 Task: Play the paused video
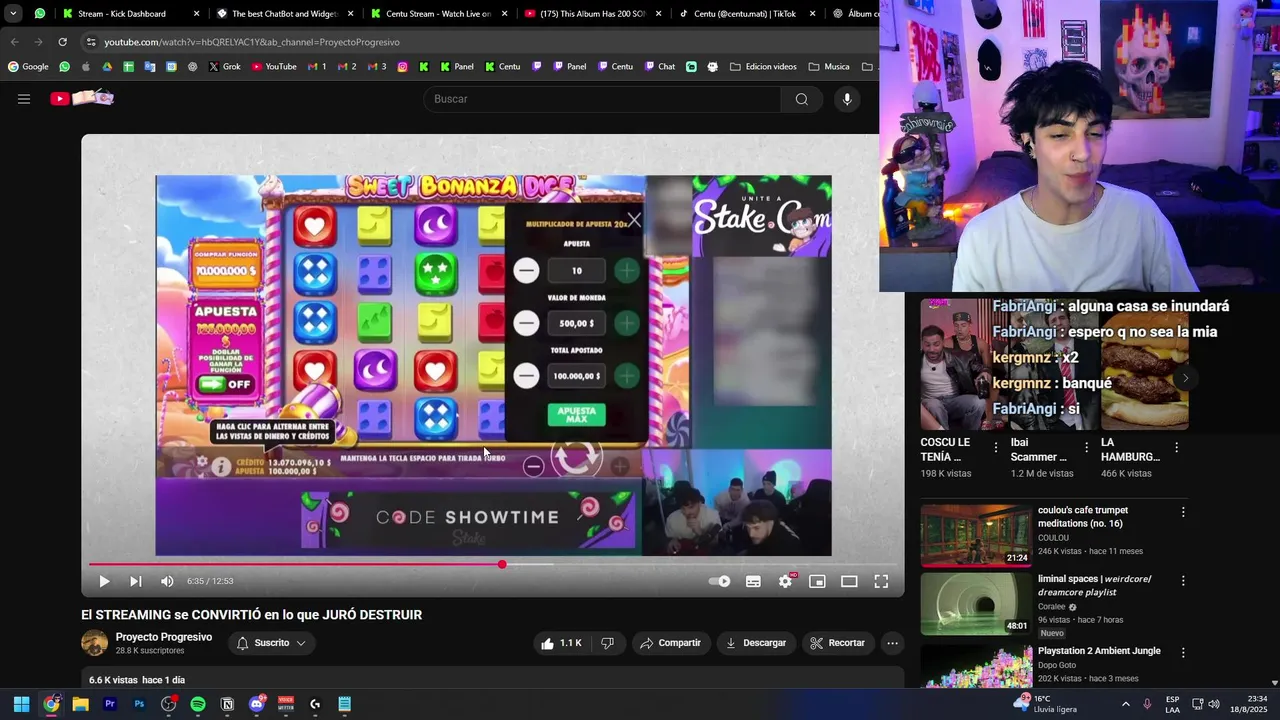pos(104,581)
